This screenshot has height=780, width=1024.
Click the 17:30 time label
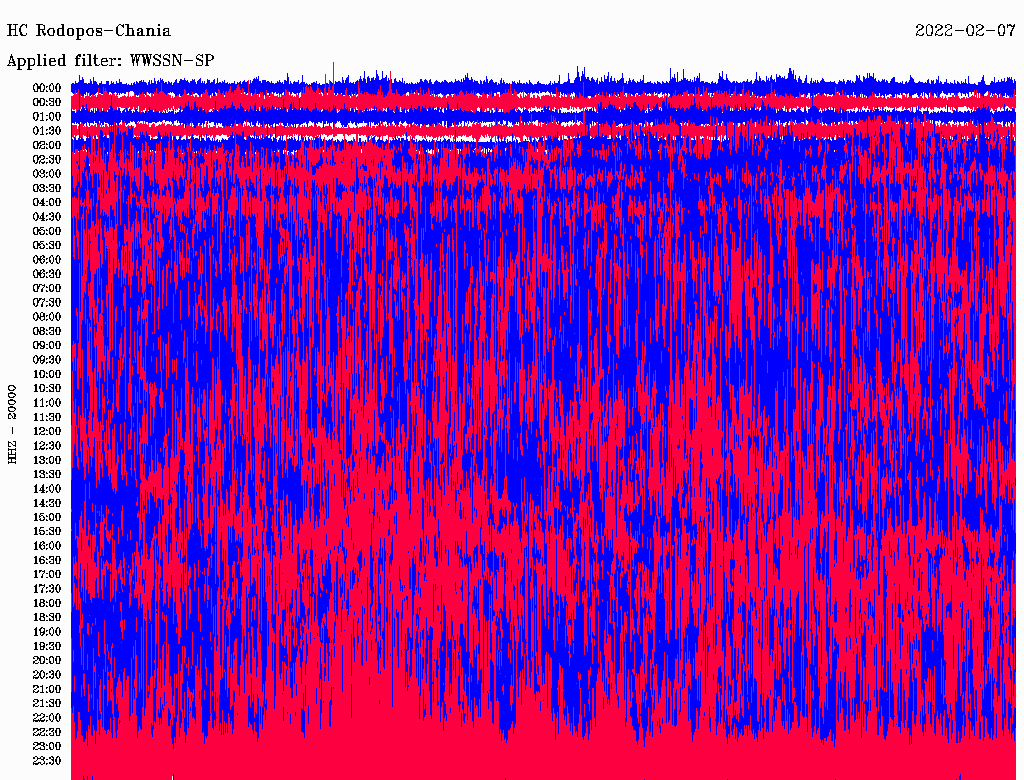47,589
